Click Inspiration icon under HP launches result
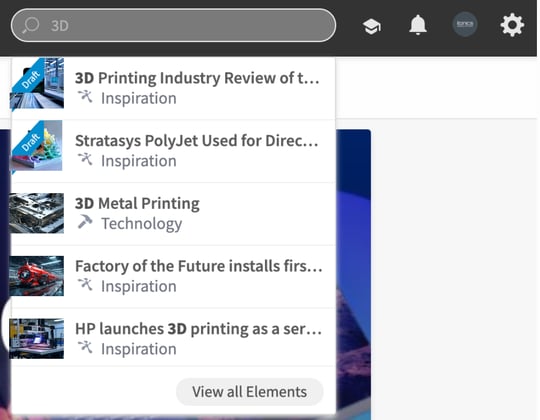This screenshot has width=540, height=420. pyautogui.click(x=85, y=347)
